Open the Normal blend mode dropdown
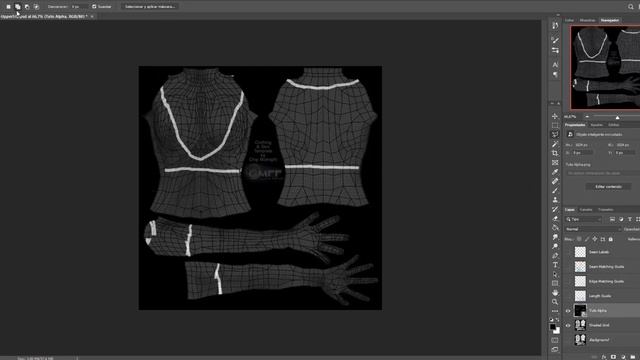 (593, 229)
